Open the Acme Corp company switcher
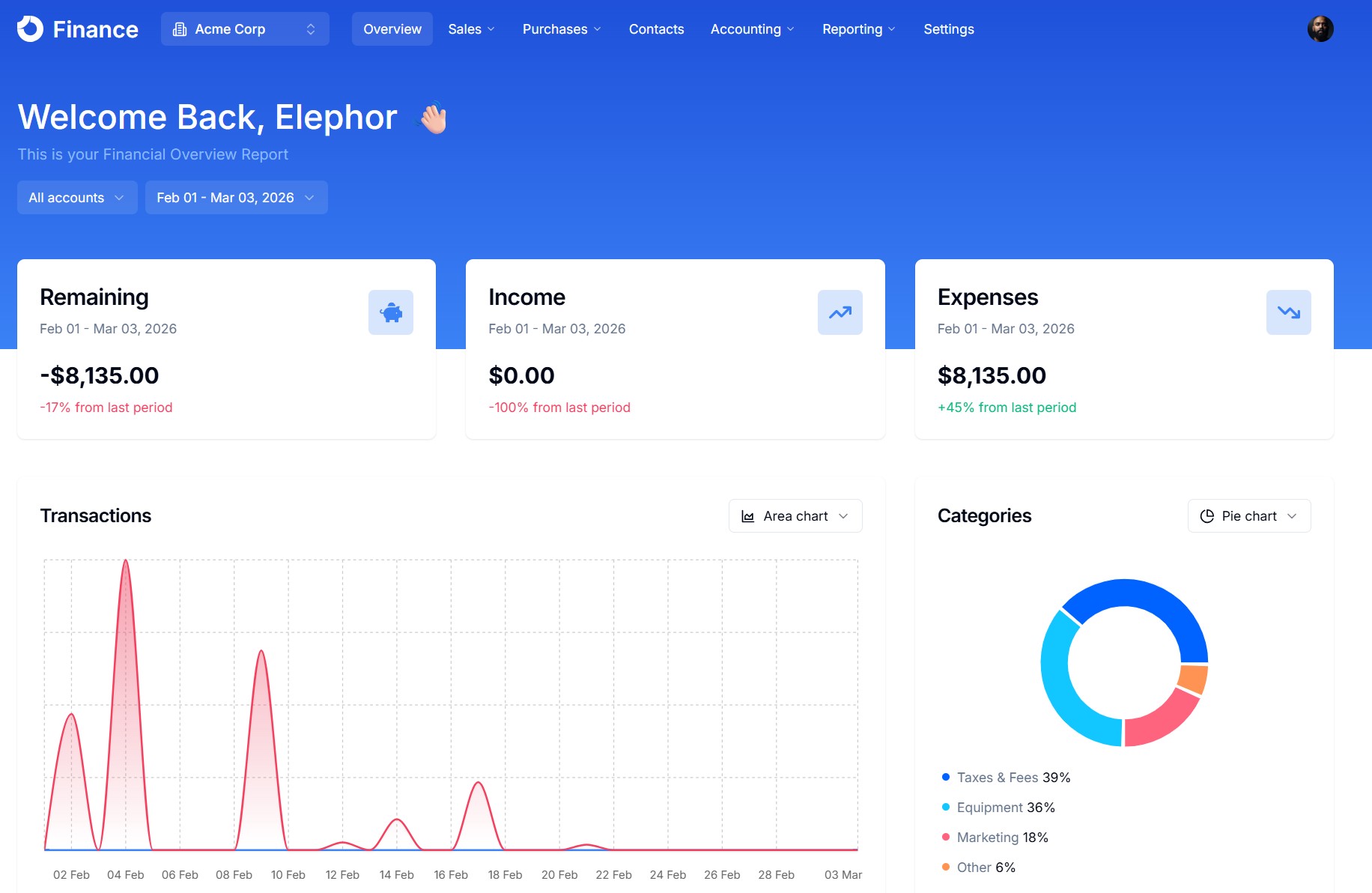1372x893 pixels. coord(245,28)
